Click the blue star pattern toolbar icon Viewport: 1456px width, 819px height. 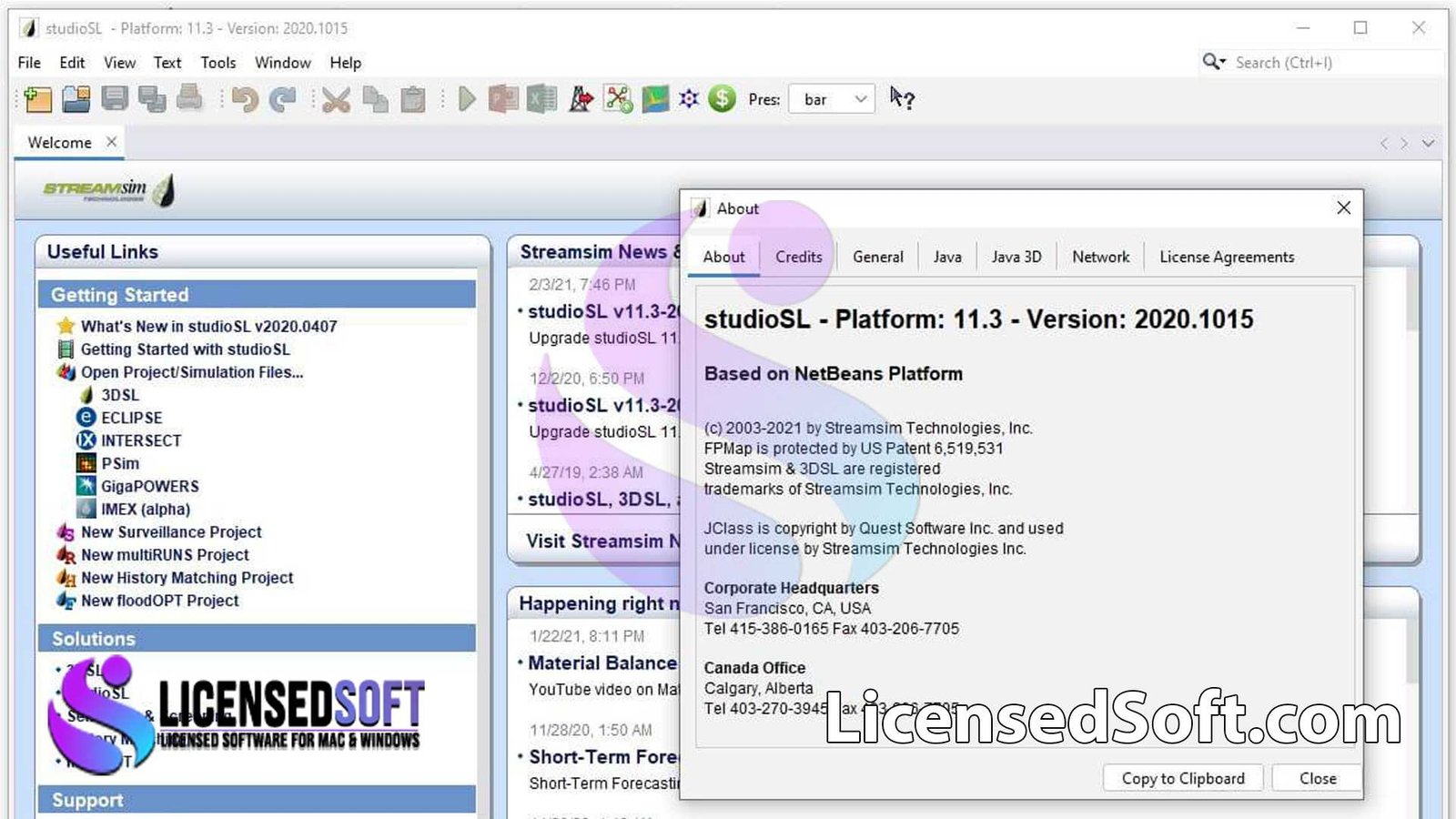pyautogui.click(x=689, y=98)
